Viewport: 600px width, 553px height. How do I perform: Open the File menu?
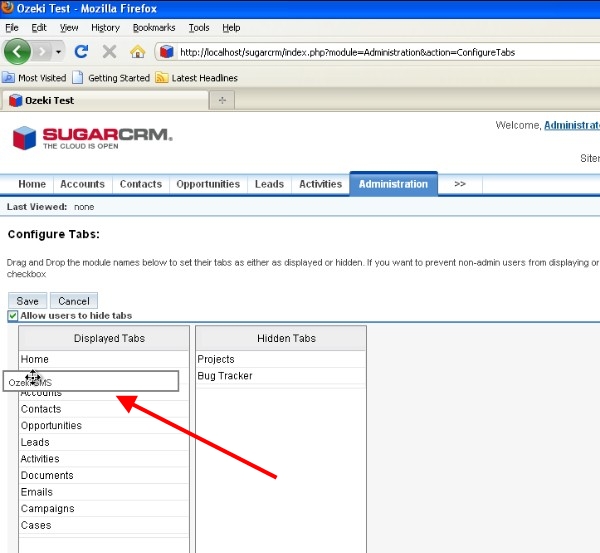point(12,28)
